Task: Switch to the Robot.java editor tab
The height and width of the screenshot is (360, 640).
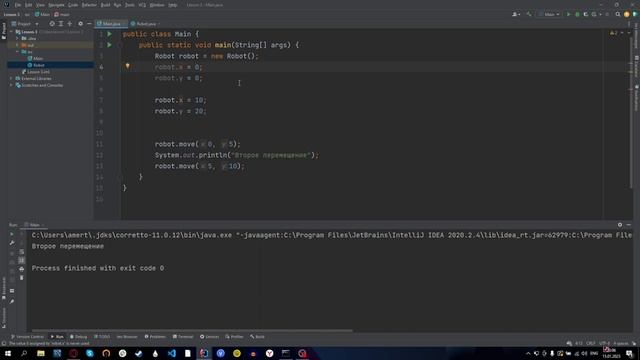Action: [144, 24]
